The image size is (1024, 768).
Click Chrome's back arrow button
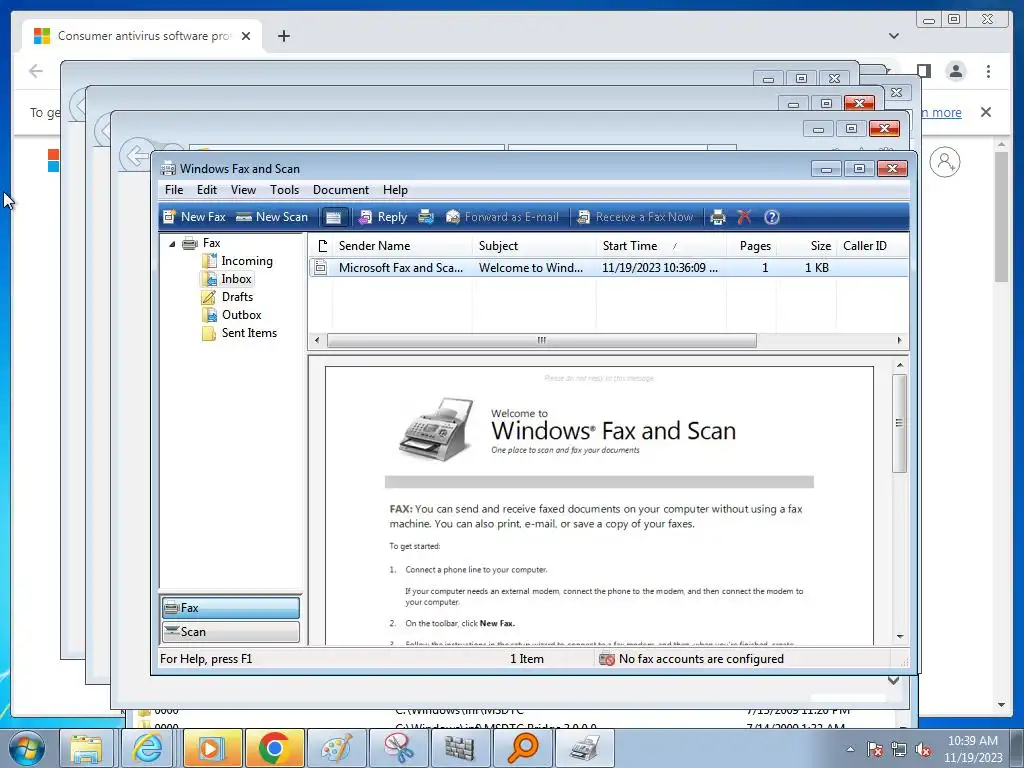(x=36, y=71)
